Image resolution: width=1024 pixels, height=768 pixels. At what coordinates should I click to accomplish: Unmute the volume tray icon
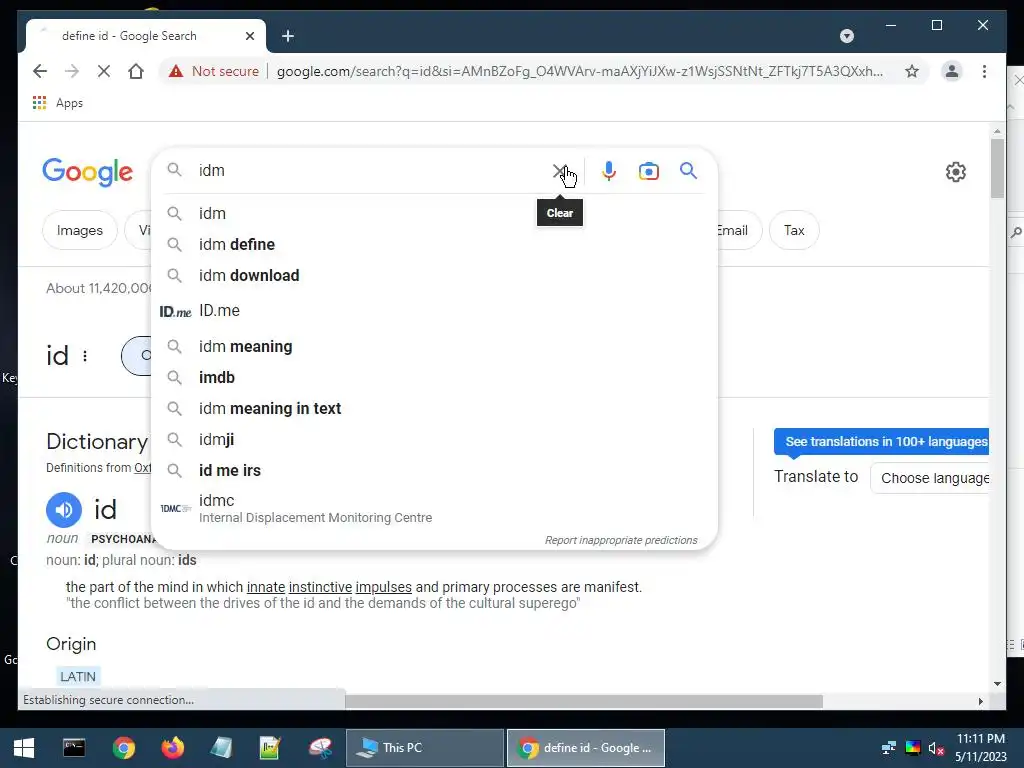point(936,748)
